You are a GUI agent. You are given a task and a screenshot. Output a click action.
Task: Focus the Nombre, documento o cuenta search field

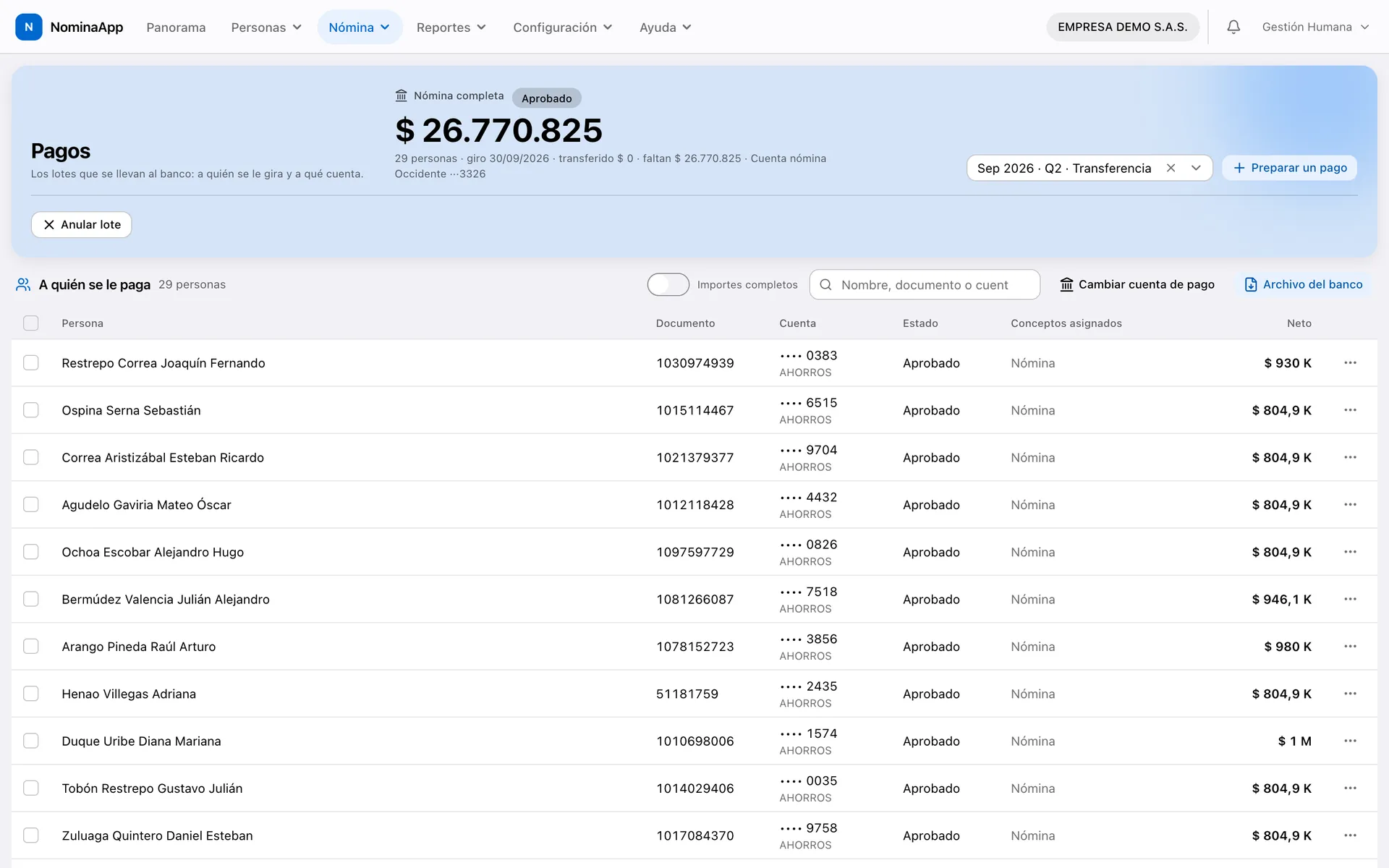925,285
